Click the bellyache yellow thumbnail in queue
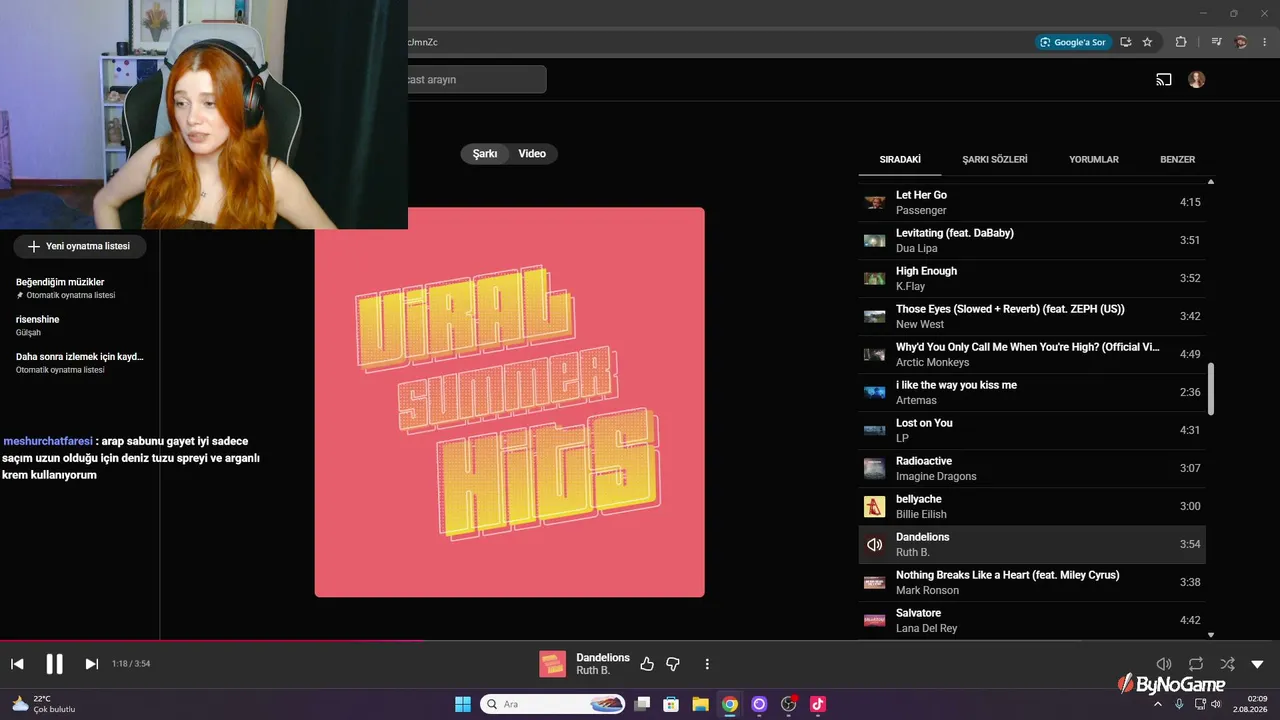The height and width of the screenshot is (720, 1280). [x=875, y=506]
